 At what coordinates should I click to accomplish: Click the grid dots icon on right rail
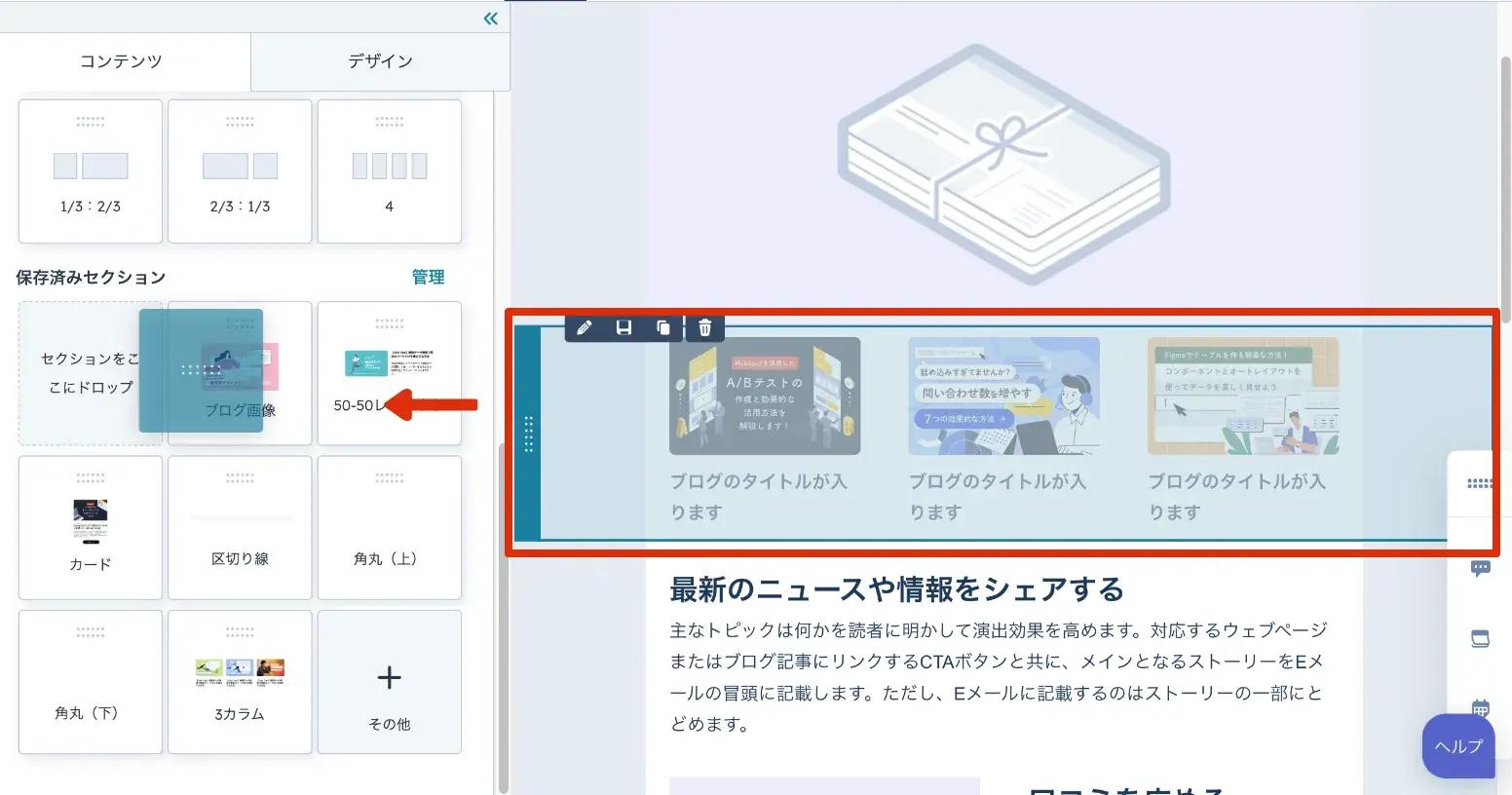(x=1480, y=483)
